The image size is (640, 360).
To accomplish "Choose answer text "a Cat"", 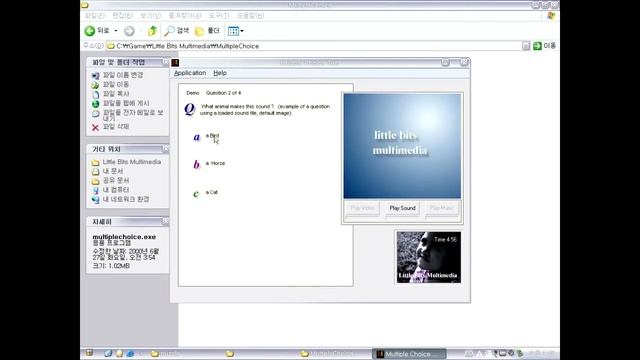I will [211, 192].
